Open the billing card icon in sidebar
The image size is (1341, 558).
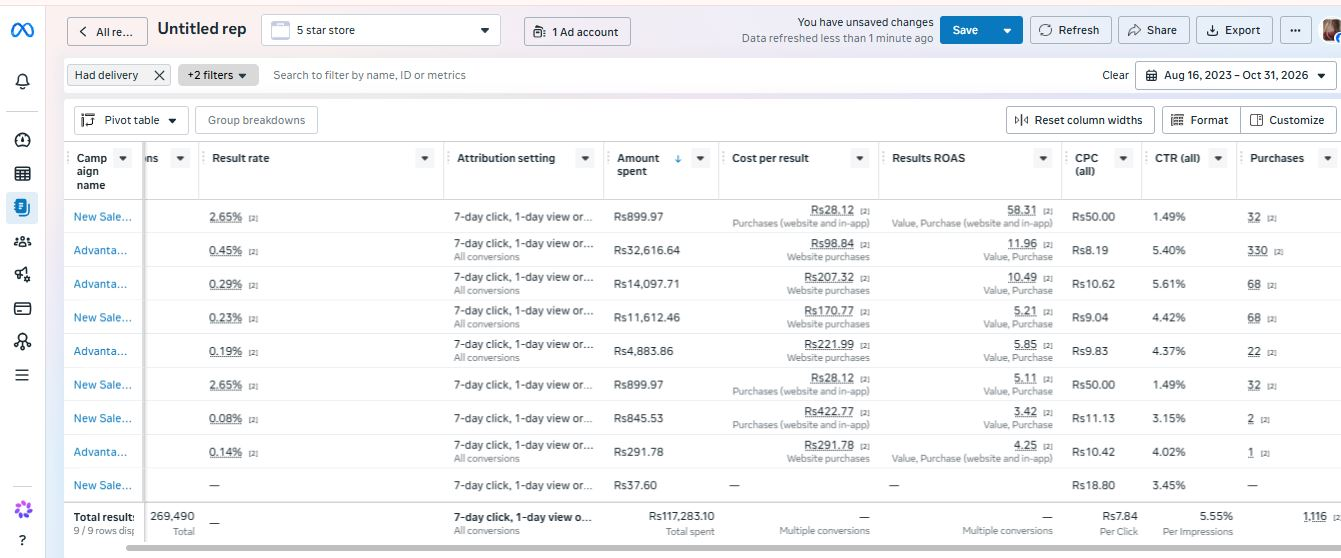[x=22, y=308]
